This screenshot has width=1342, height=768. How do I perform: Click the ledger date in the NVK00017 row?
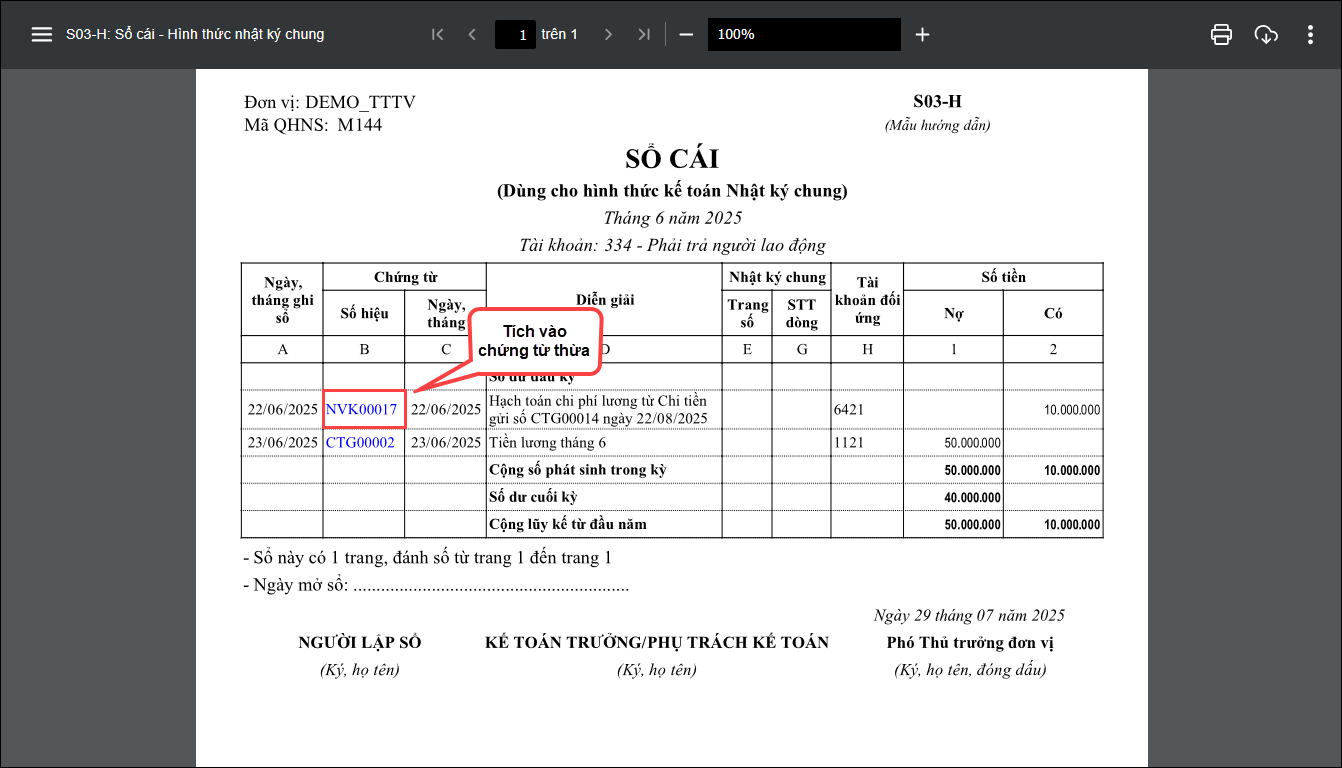[282, 410]
